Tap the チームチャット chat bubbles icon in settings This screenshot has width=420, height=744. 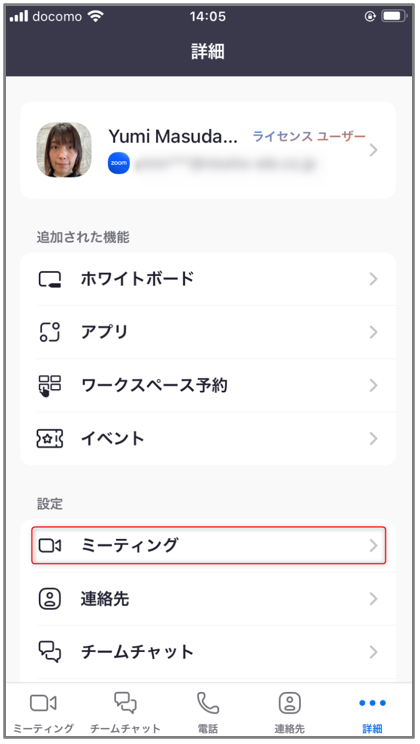click(50, 651)
